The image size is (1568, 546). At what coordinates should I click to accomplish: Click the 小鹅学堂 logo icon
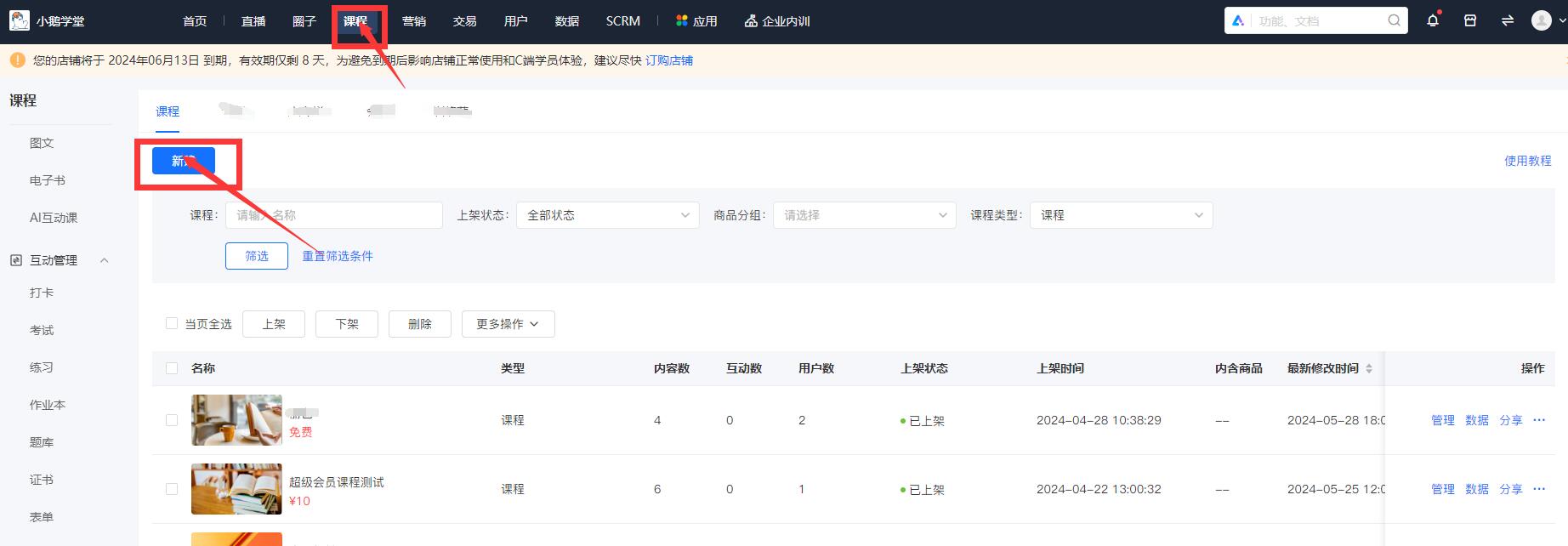[x=20, y=20]
